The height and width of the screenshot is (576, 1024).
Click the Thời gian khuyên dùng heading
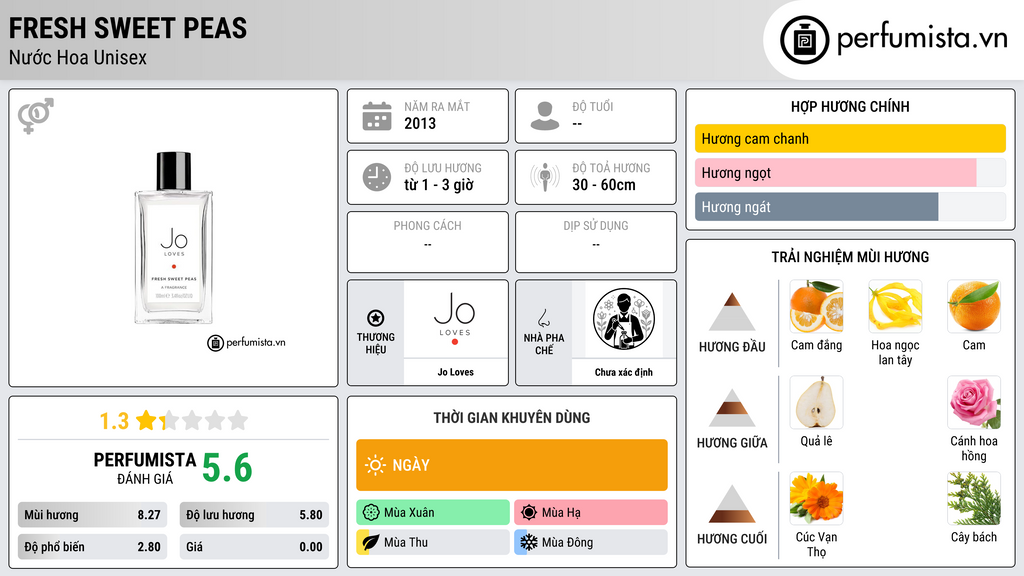[512, 418]
